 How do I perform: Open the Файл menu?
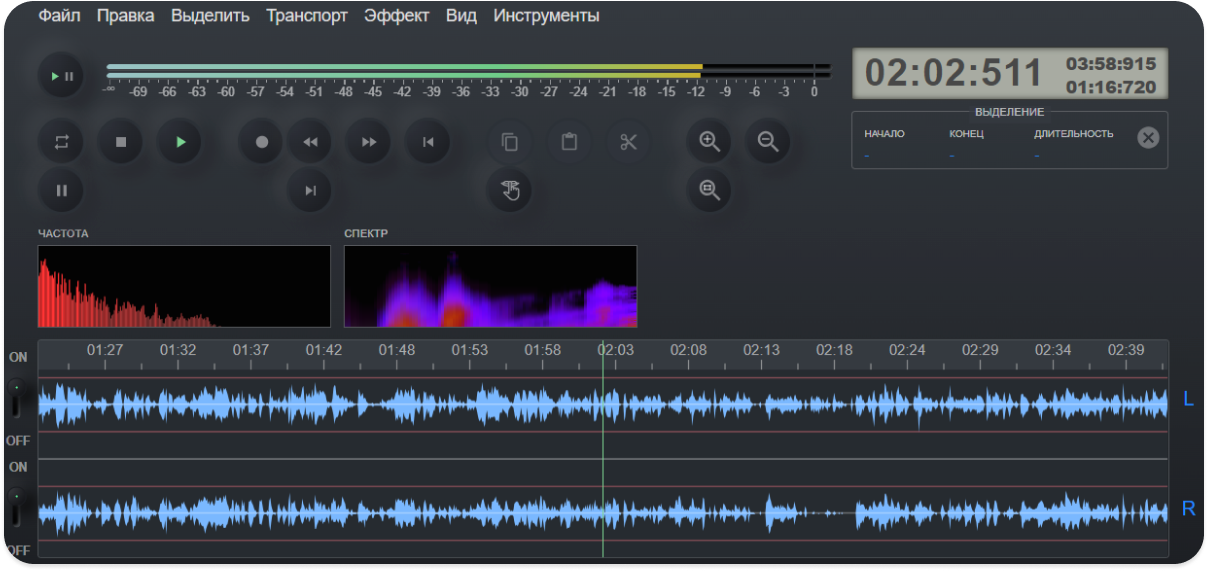[x=59, y=16]
